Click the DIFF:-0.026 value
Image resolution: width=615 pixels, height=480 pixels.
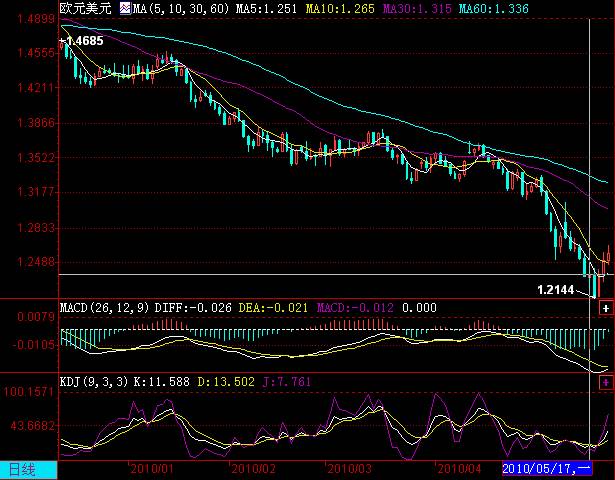point(193,308)
